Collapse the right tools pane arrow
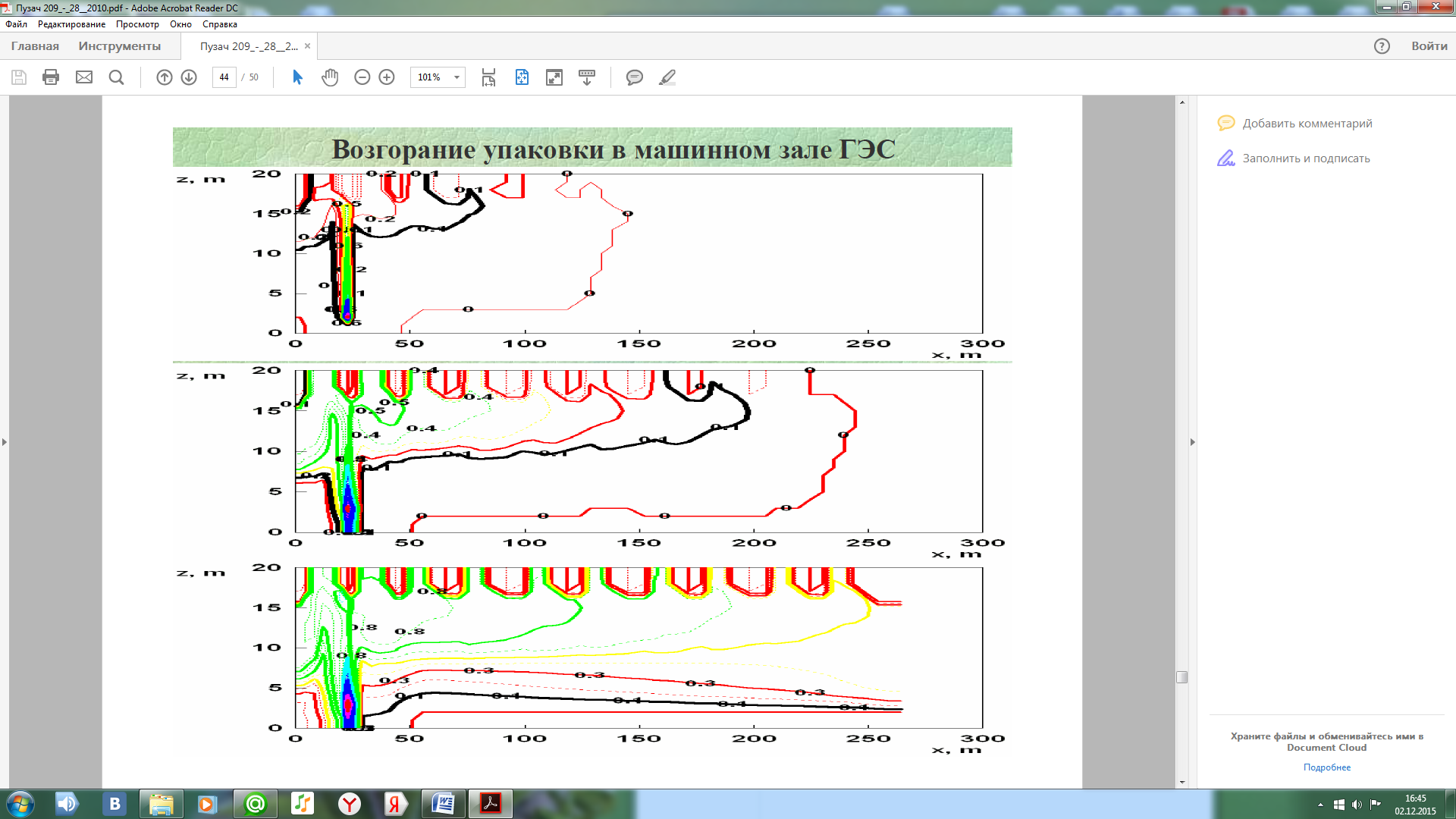The image size is (1456, 819). (x=1192, y=441)
